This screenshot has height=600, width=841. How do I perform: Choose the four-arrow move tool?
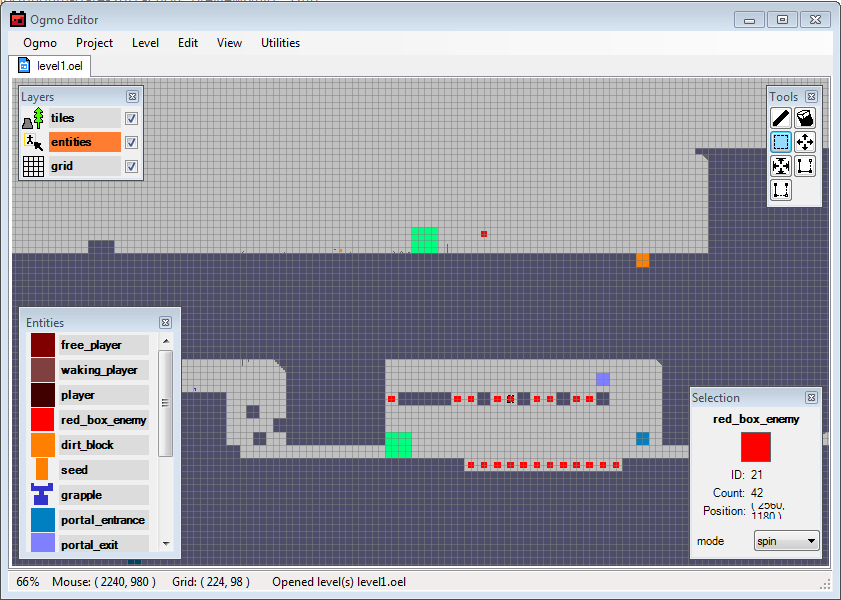805,142
